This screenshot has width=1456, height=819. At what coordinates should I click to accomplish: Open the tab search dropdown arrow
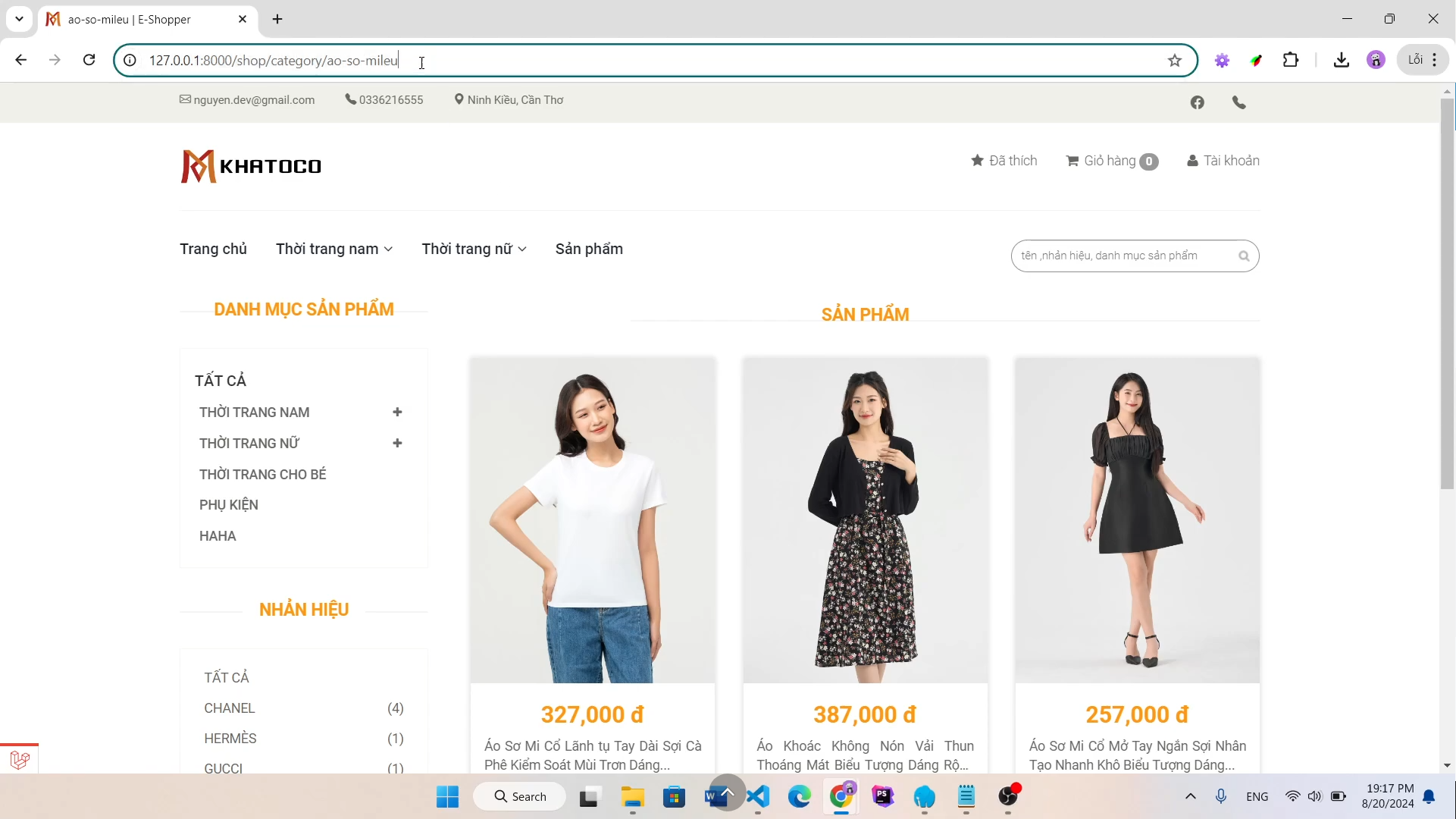[19, 19]
